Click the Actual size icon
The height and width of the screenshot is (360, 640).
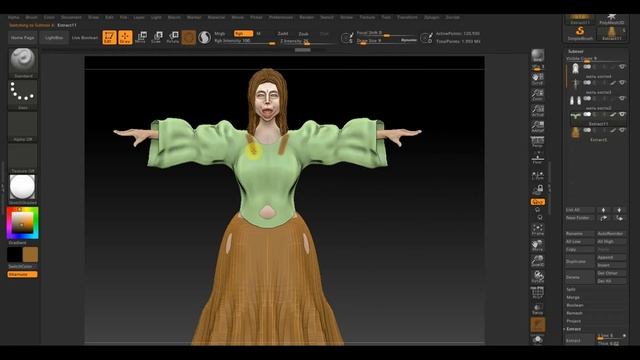click(x=538, y=111)
